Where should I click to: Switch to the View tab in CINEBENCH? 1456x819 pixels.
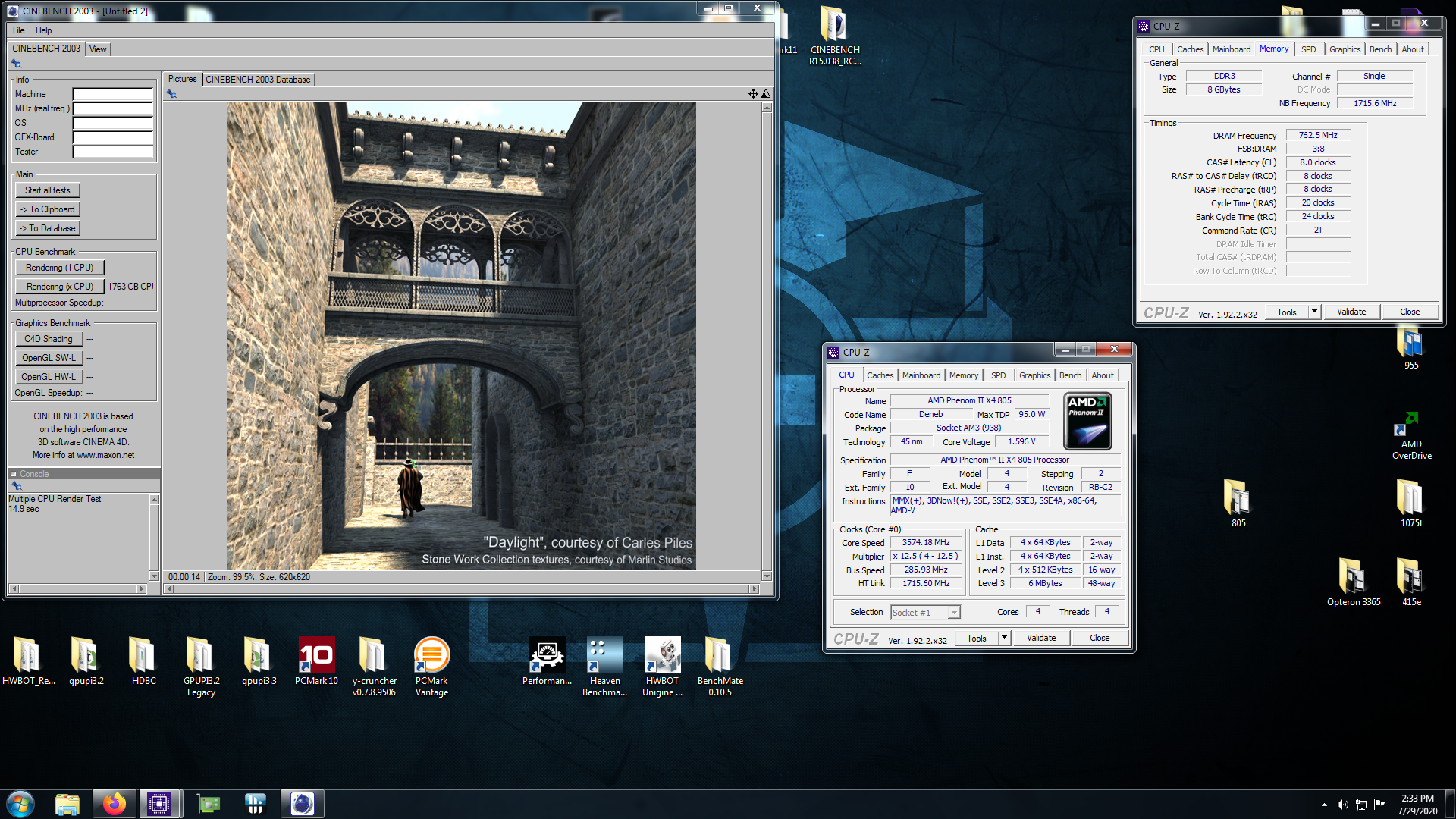click(x=98, y=49)
